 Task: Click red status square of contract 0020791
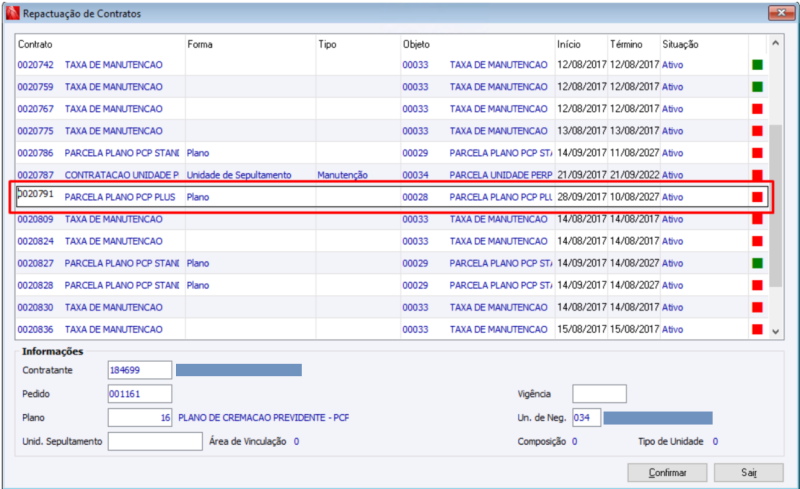pyautogui.click(x=757, y=197)
